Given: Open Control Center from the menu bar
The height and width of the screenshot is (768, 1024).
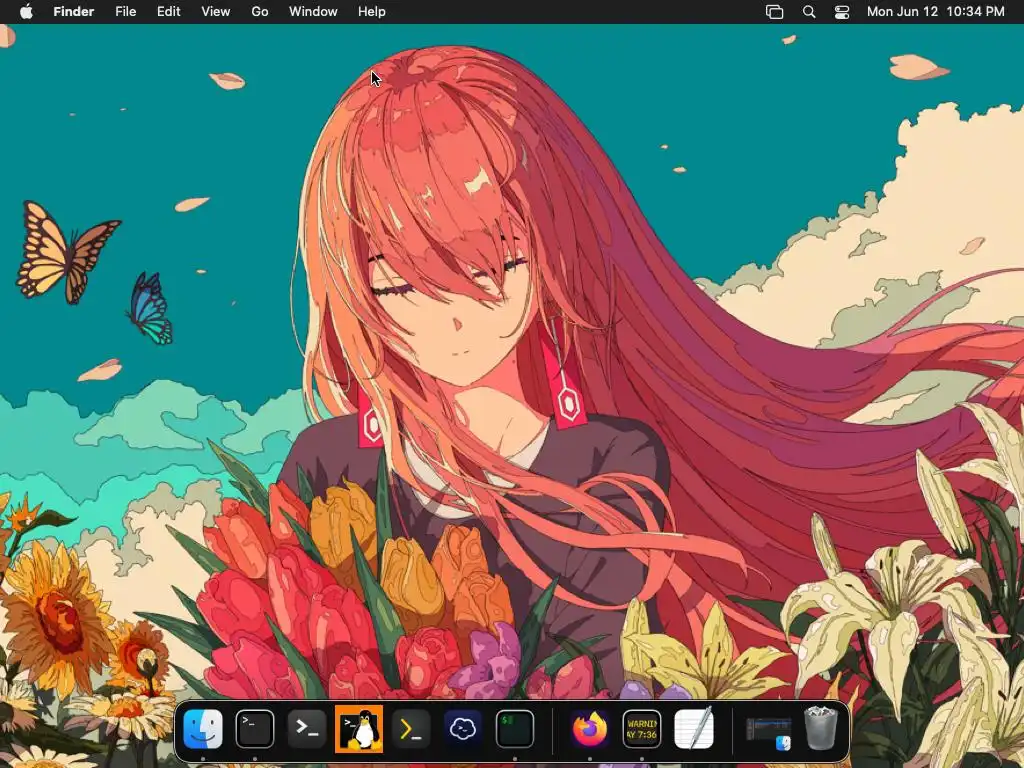Looking at the screenshot, I should (842, 12).
